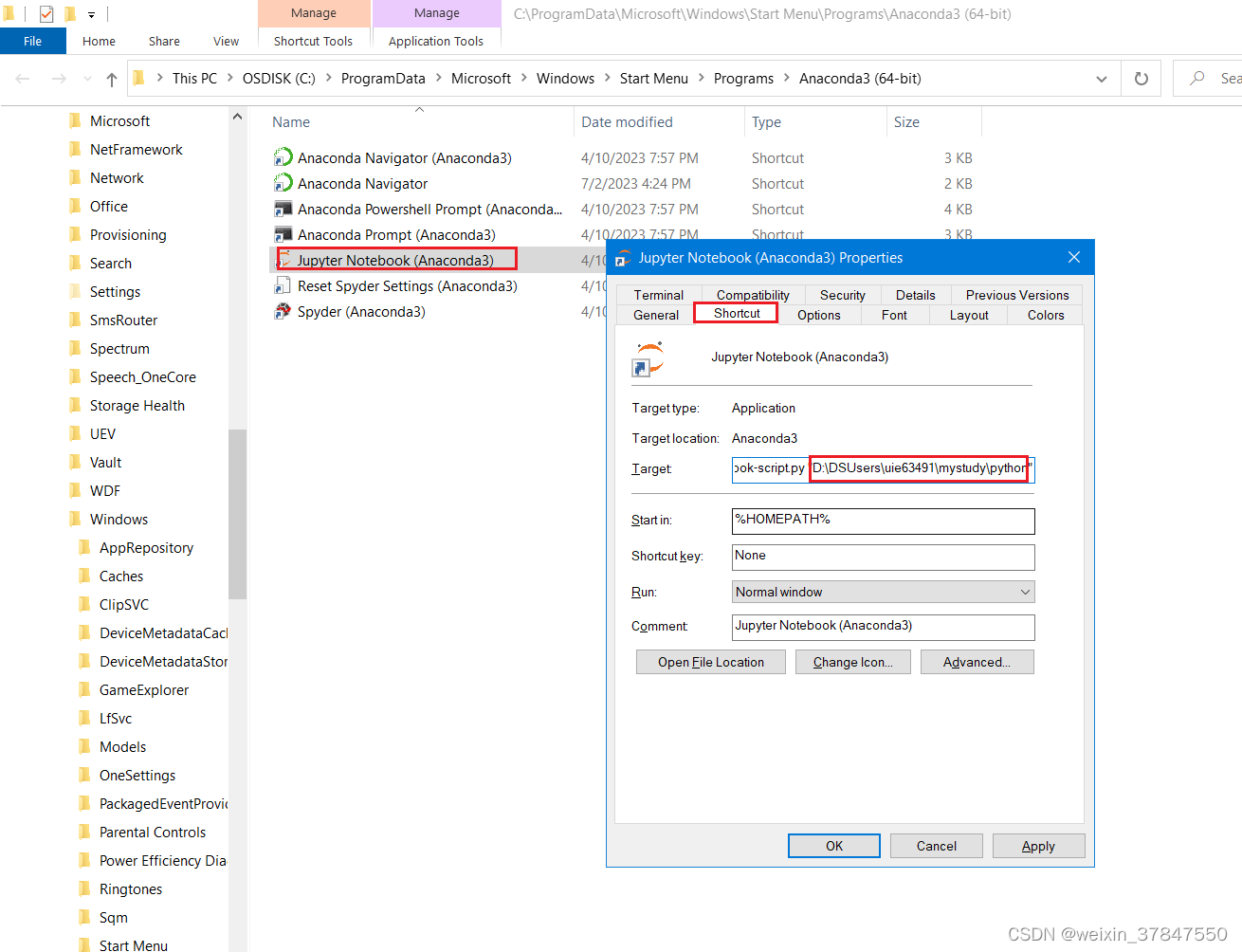Click the Anaconda Powershell Prompt shortcut icon
Viewport: 1242px width, 952px height.
(283, 209)
